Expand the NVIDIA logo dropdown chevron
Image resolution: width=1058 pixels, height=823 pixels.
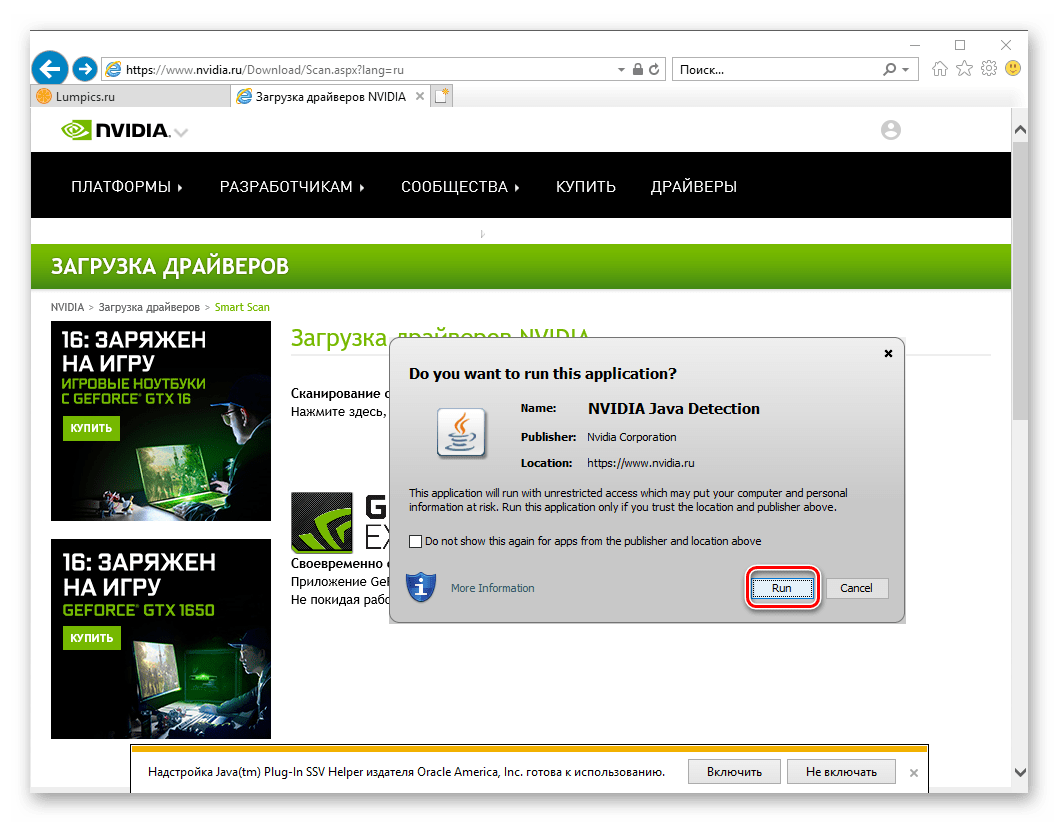click(x=180, y=131)
